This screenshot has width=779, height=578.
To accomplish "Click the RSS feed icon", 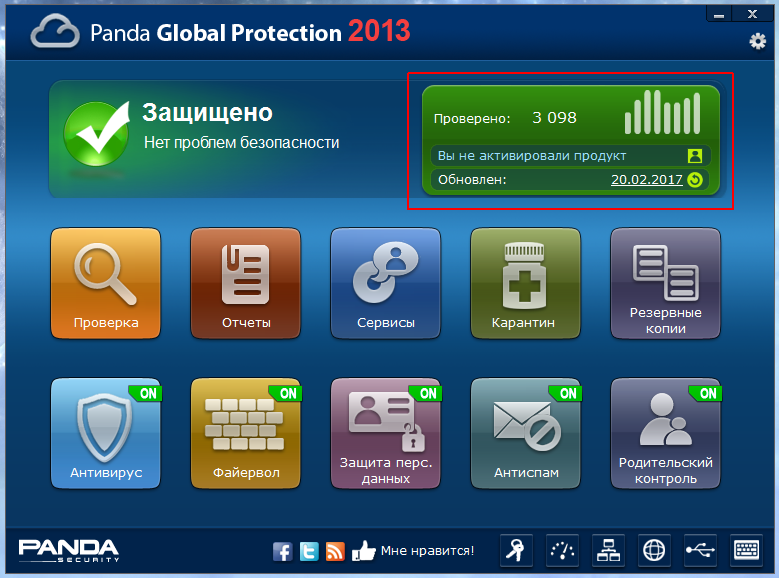I will click(x=335, y=551).
